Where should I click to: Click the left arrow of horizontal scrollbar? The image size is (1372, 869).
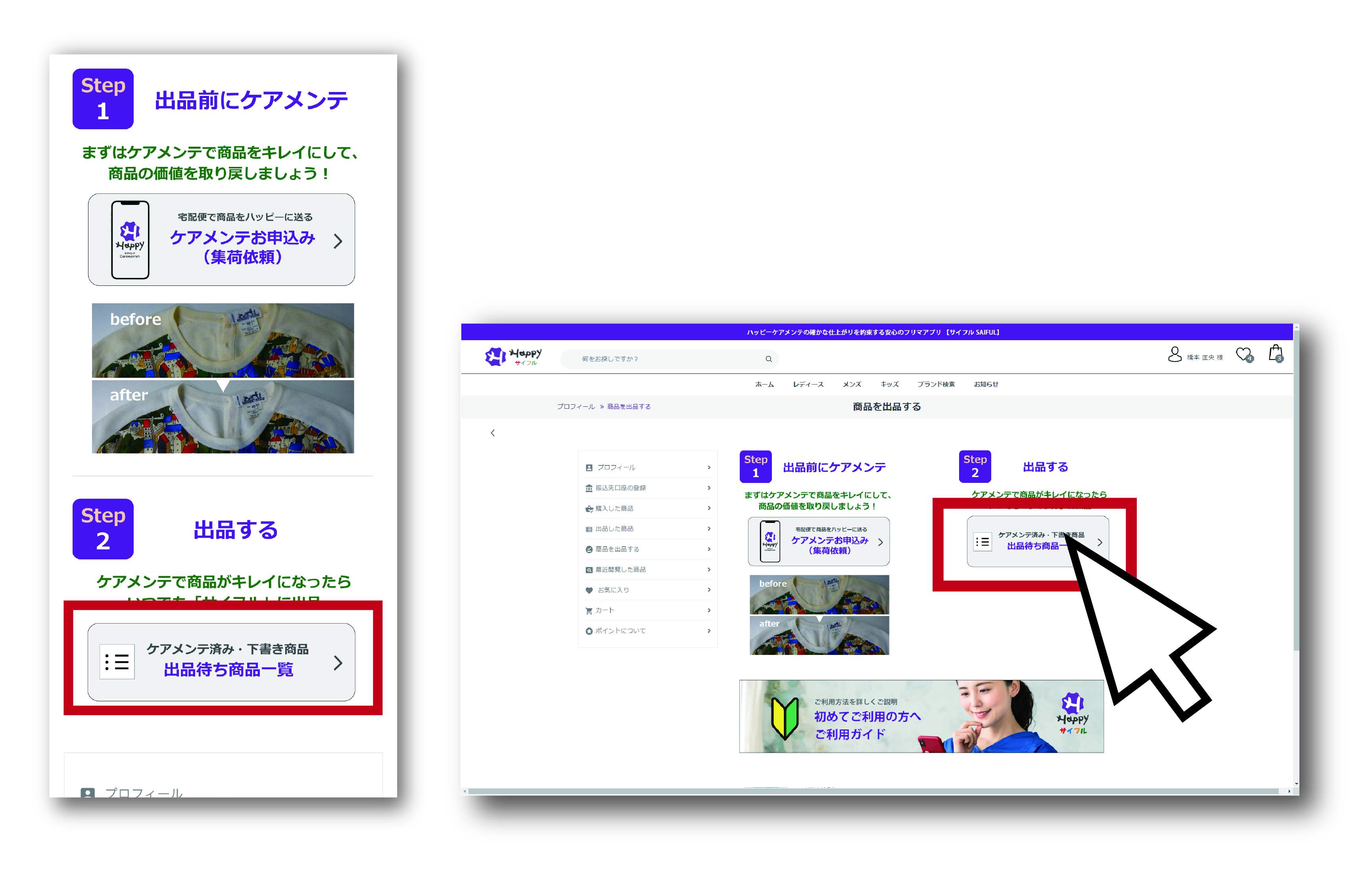[465, 792]
